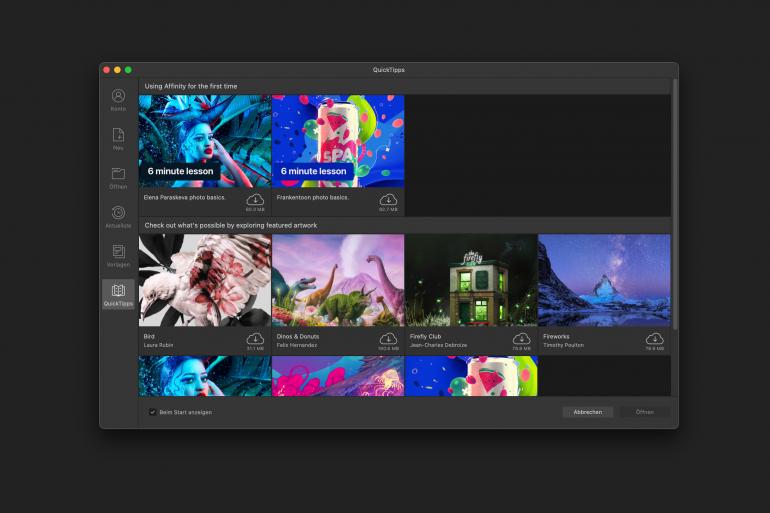Click the Abbrechen button
770x513 pixels.
point(588,412)
